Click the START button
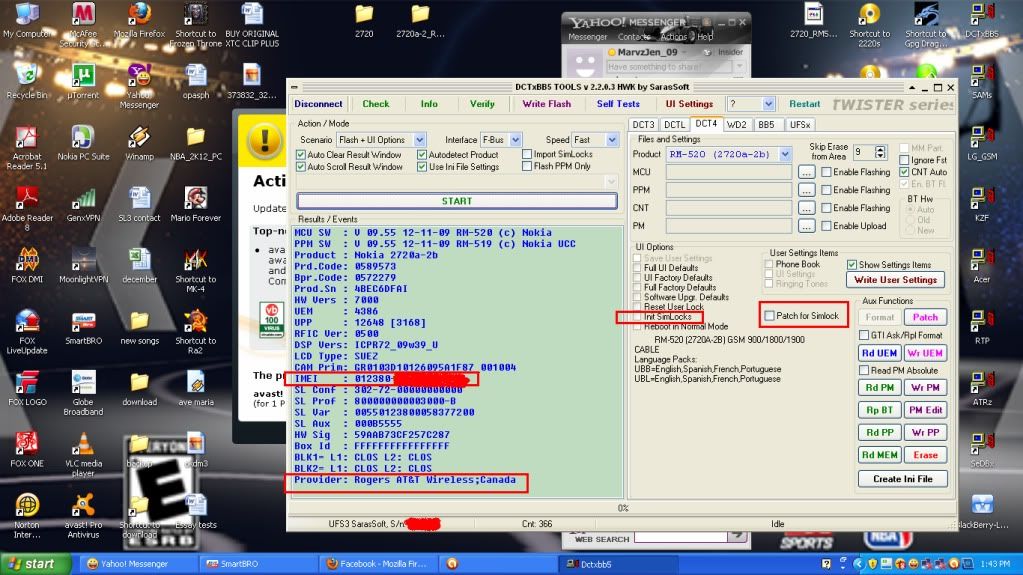Image resolution: width=1023 pixels, height=575 pixels. coord(457,201)
